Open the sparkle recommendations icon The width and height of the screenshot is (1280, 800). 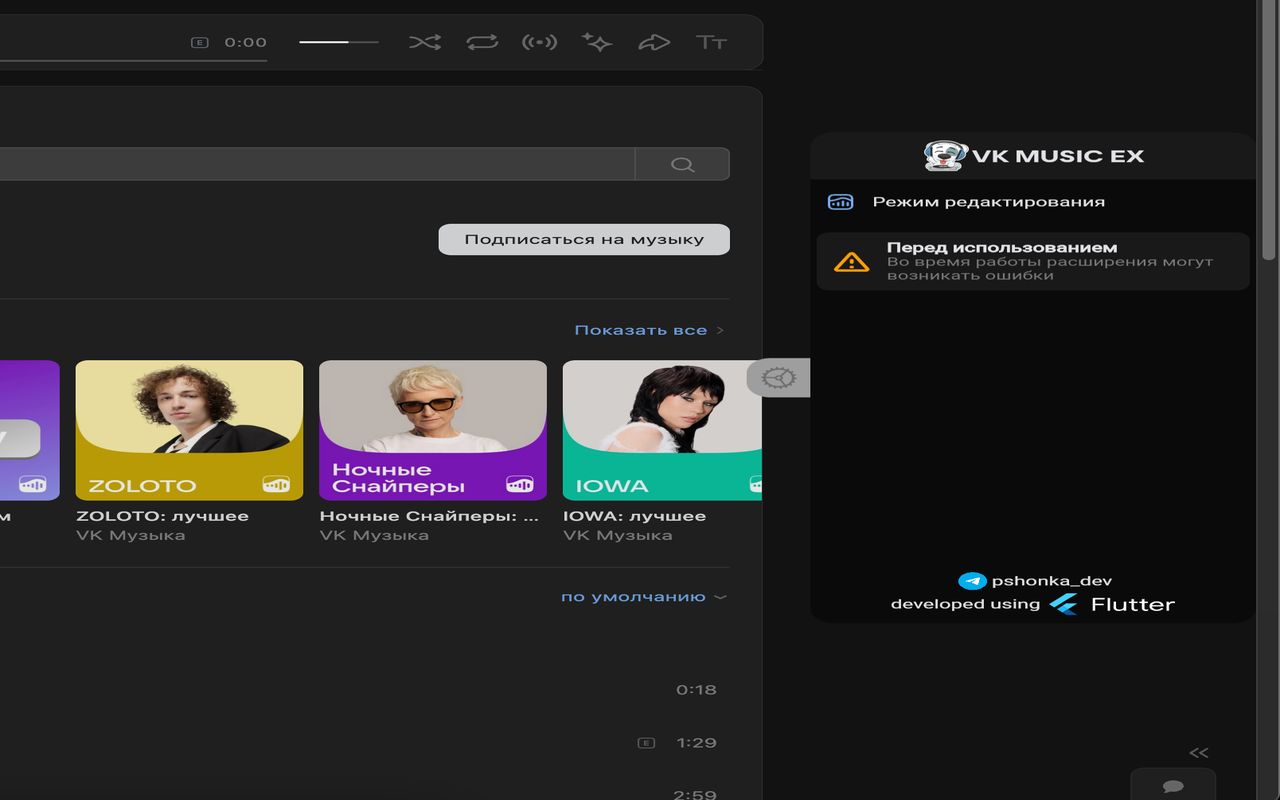point(597,42)
